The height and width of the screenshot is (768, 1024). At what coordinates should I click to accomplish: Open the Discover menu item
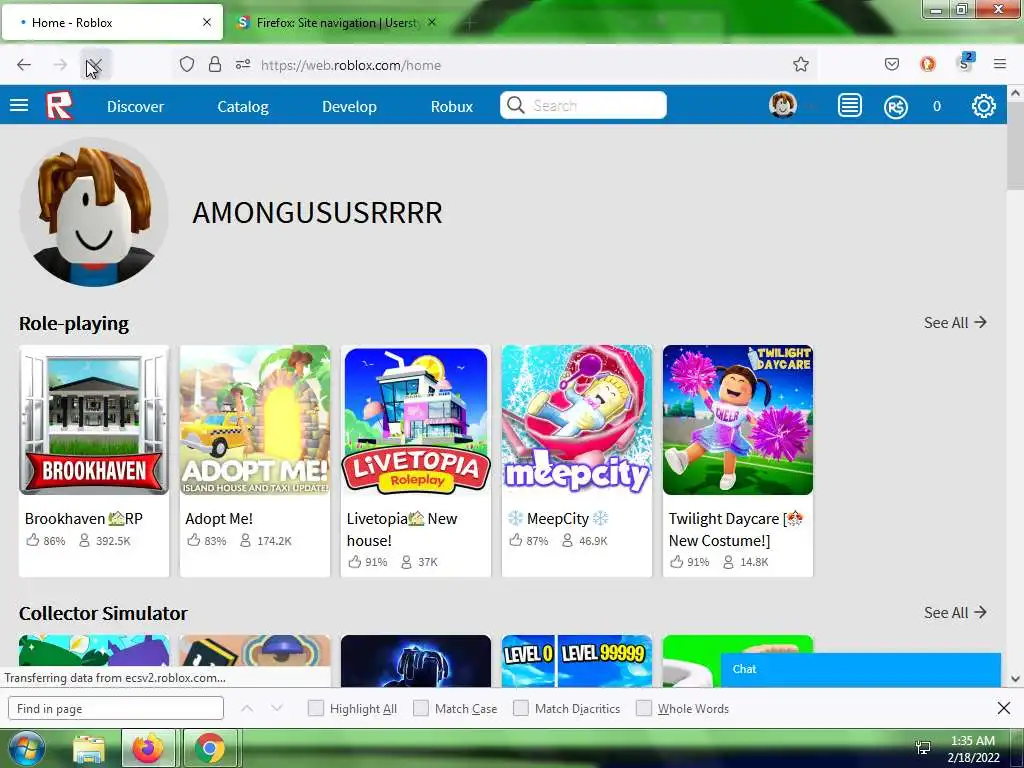(135, 106)
